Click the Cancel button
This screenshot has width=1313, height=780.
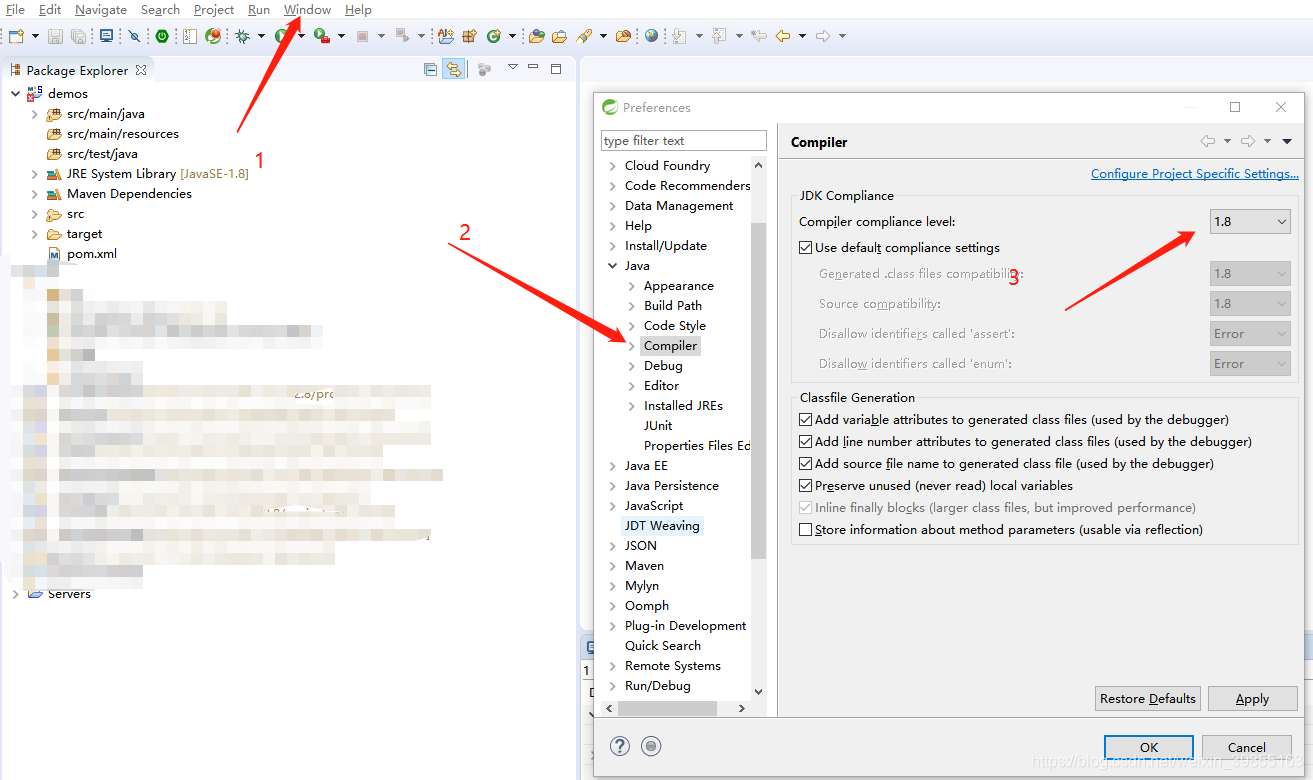click(1246, 747)
